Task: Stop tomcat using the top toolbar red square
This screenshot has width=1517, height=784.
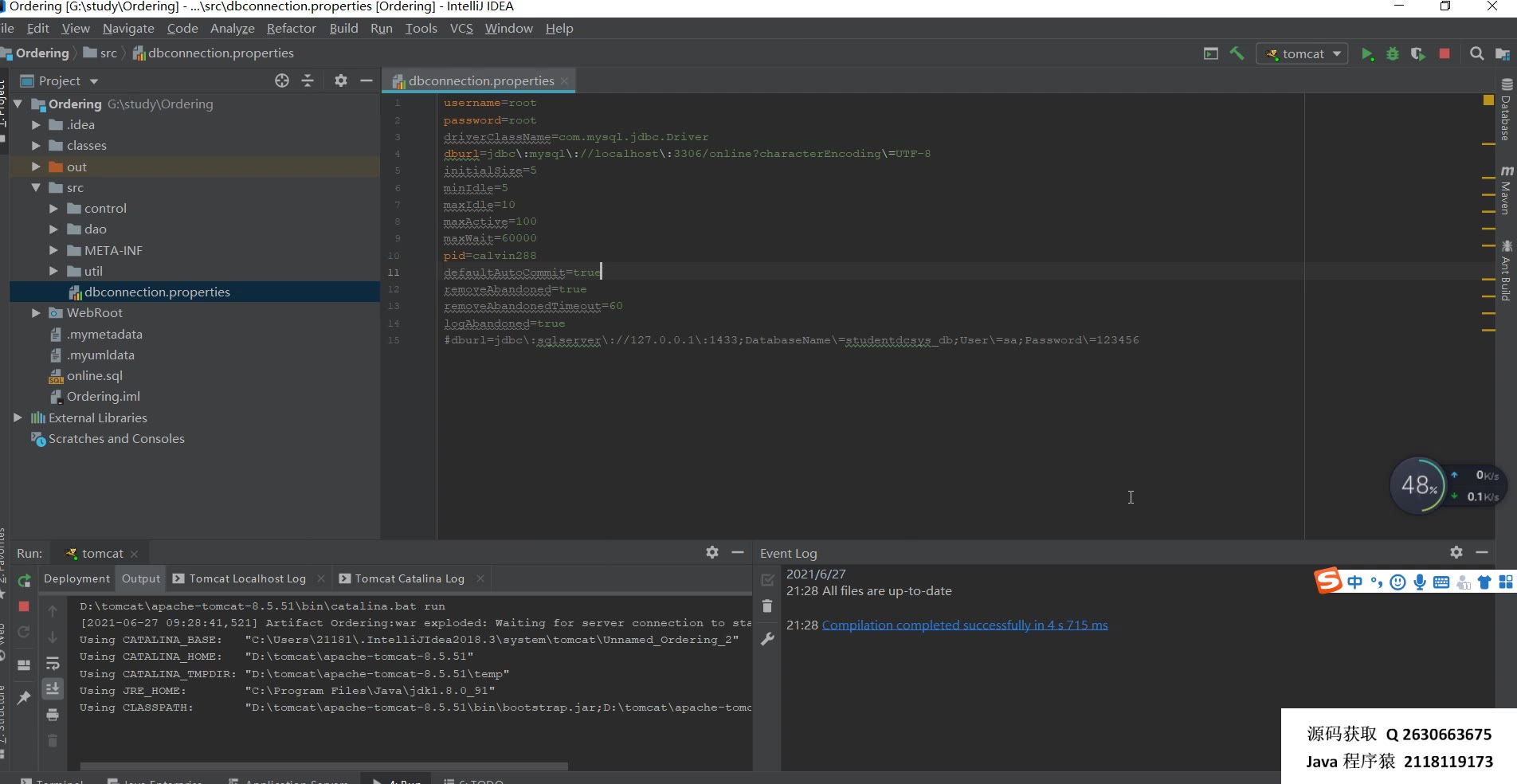Action: 1444,53
